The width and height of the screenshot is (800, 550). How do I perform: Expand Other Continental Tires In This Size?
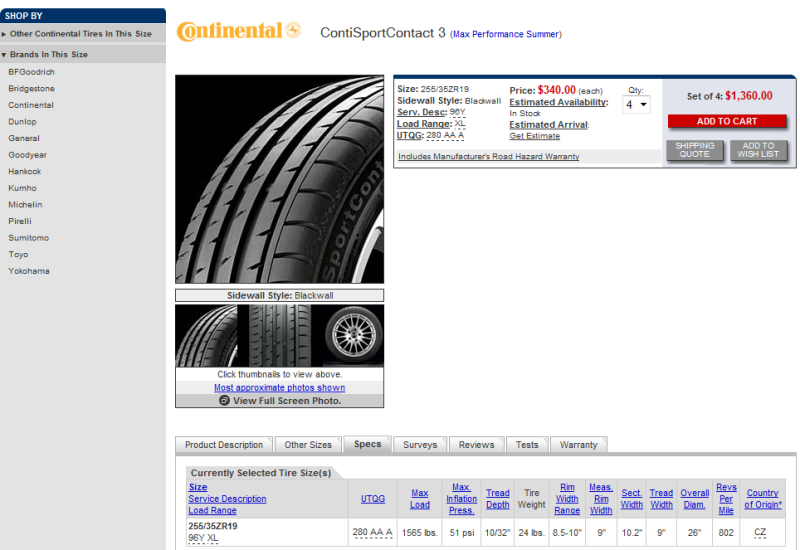(81, 34)
